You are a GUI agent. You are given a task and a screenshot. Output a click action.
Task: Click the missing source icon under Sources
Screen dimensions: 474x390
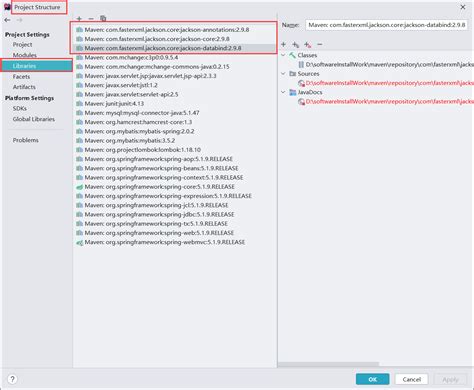click(301, 83)
